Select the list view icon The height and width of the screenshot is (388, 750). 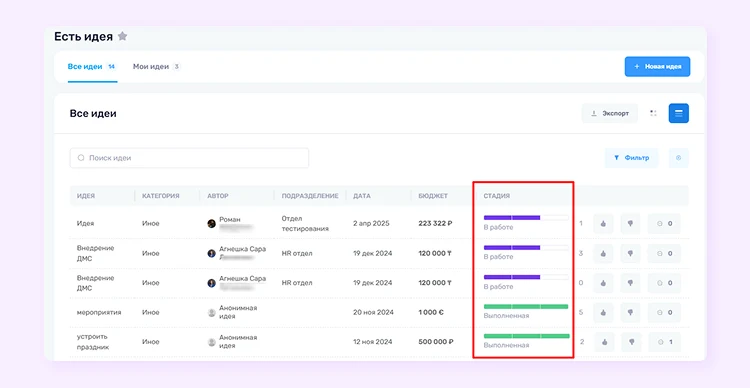pos(679,113)
